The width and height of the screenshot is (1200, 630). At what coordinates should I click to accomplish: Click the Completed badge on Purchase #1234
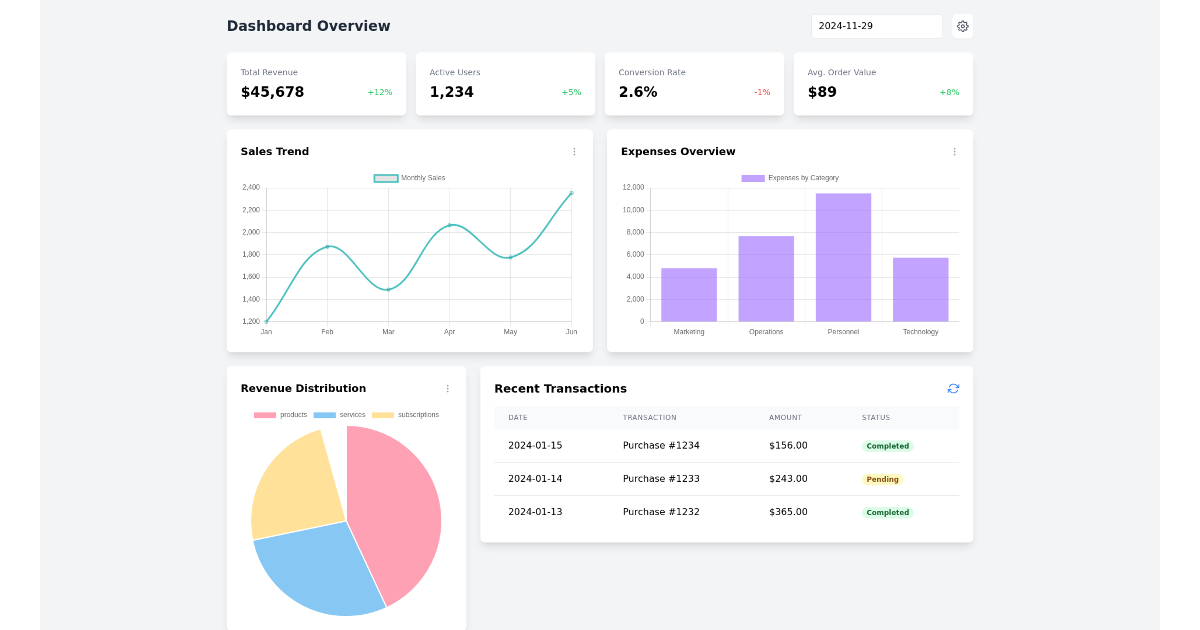(887, 445)
